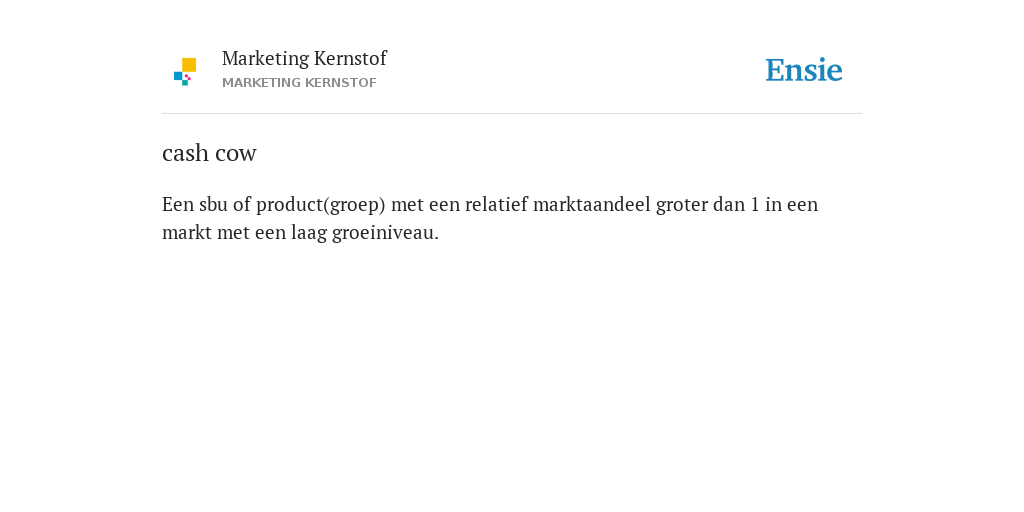1024x512 pixels.
Task: Click the word 'laag' in the second line
Action: 309,233
